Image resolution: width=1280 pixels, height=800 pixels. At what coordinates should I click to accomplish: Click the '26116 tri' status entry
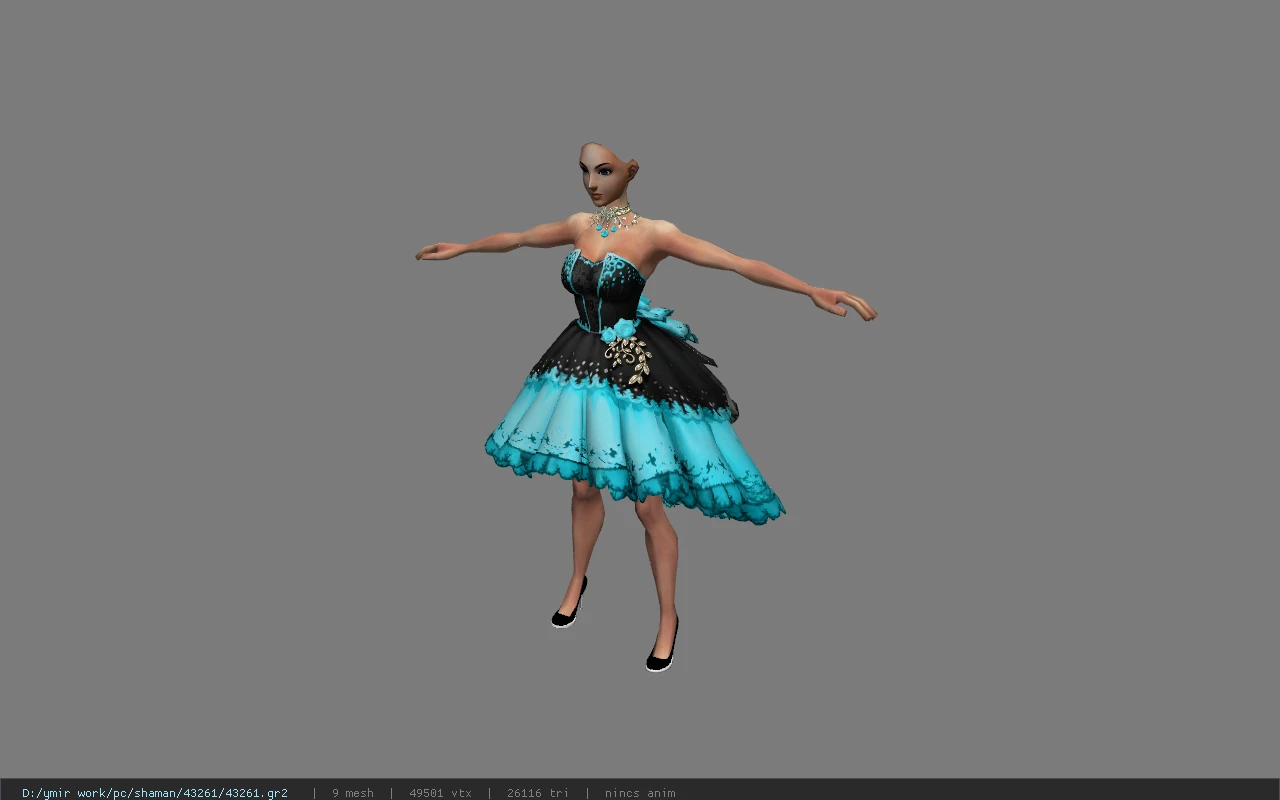click(x=538, y=793)
